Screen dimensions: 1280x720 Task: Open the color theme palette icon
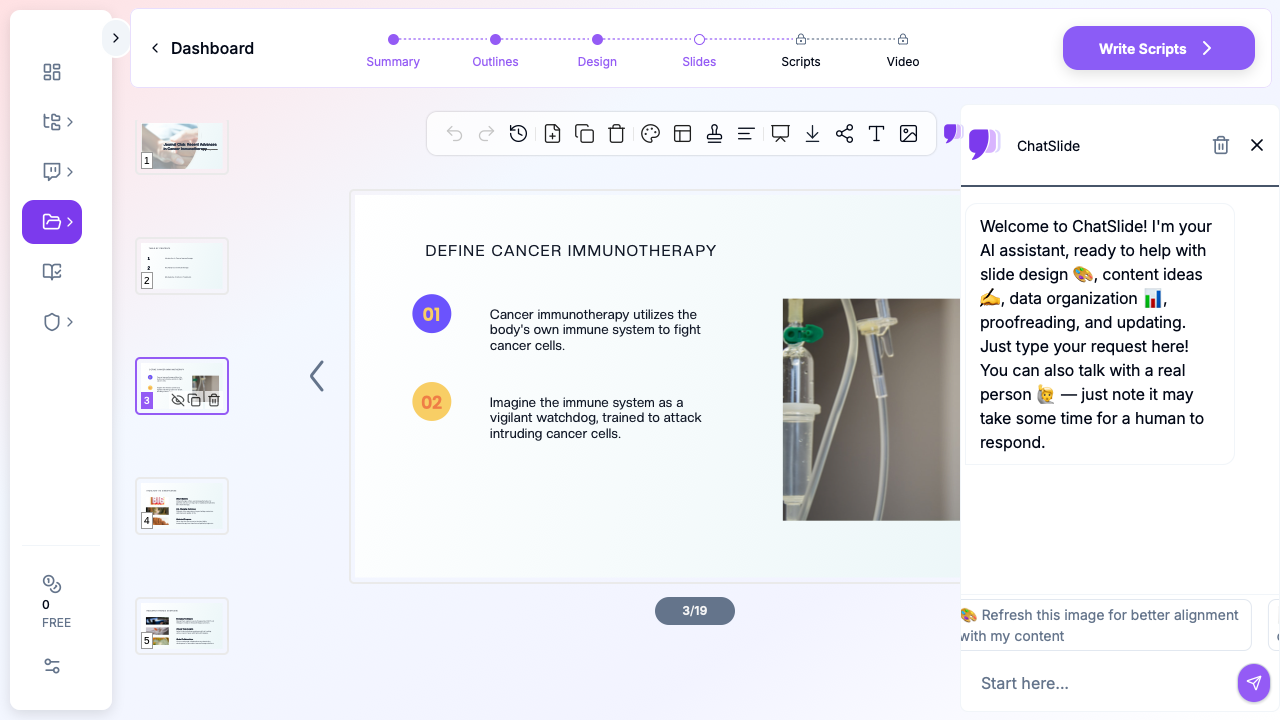coord(650,133)
